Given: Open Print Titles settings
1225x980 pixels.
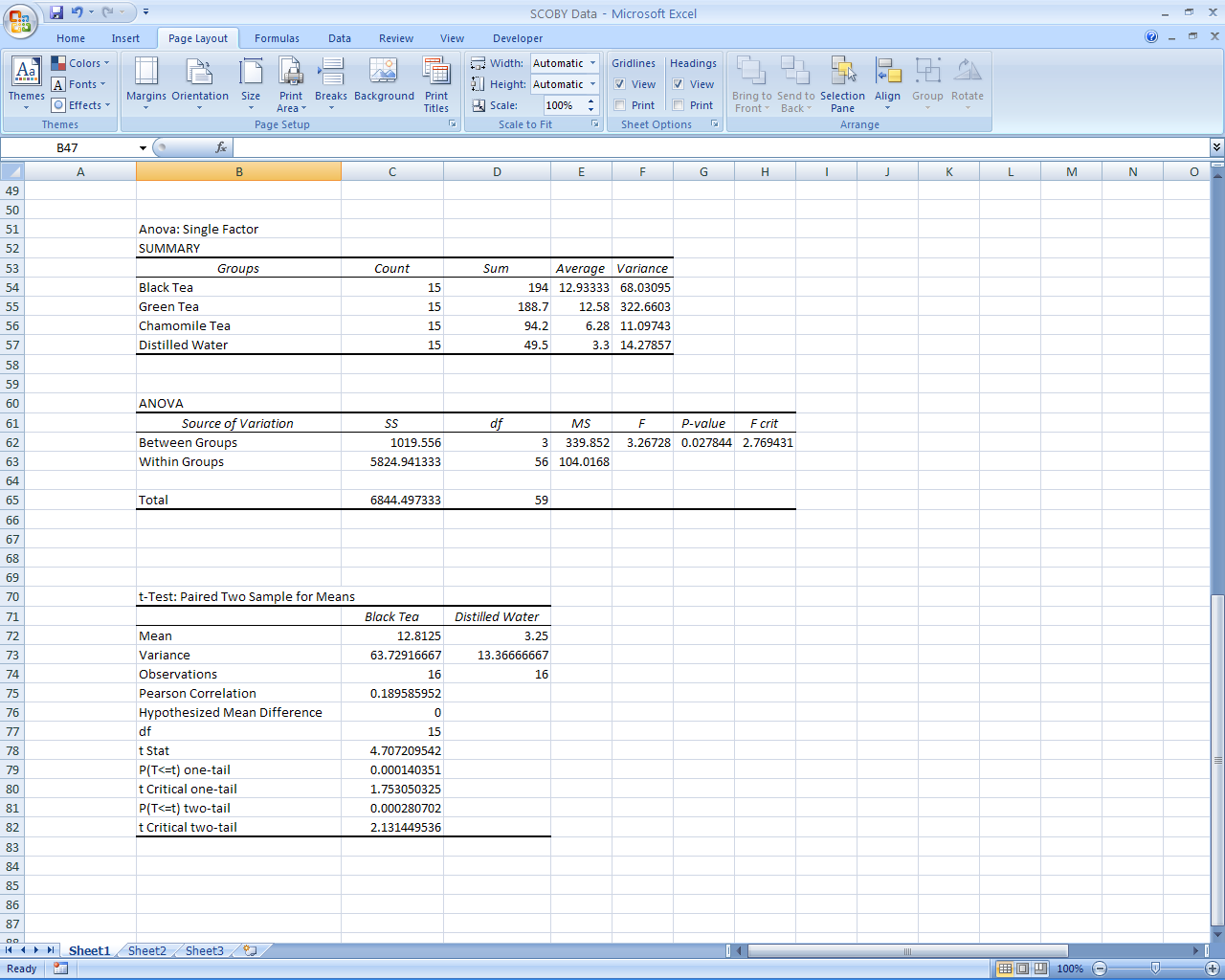Looking at the screenshot, I should pos(436,82).
